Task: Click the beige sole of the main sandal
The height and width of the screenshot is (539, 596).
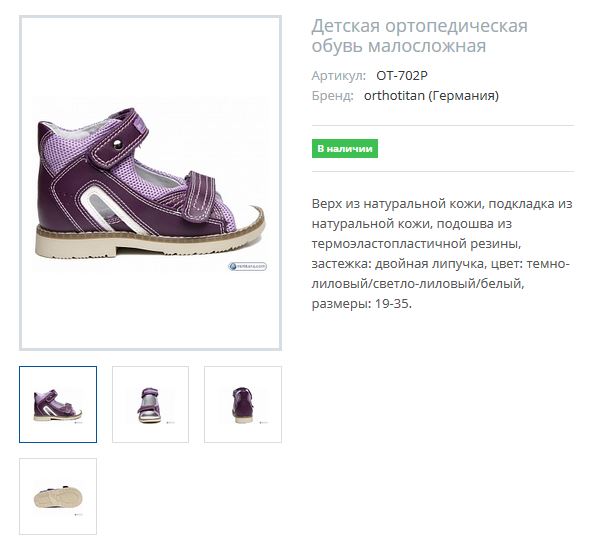Action: [150, 241]
